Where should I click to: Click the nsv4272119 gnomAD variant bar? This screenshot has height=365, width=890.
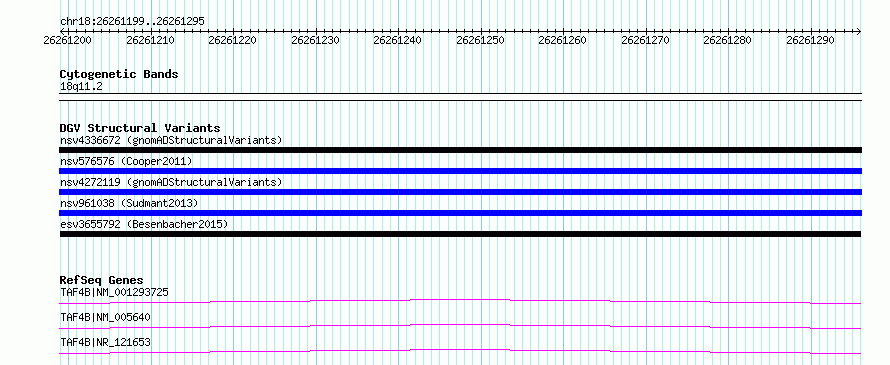(x=460, y=192)
